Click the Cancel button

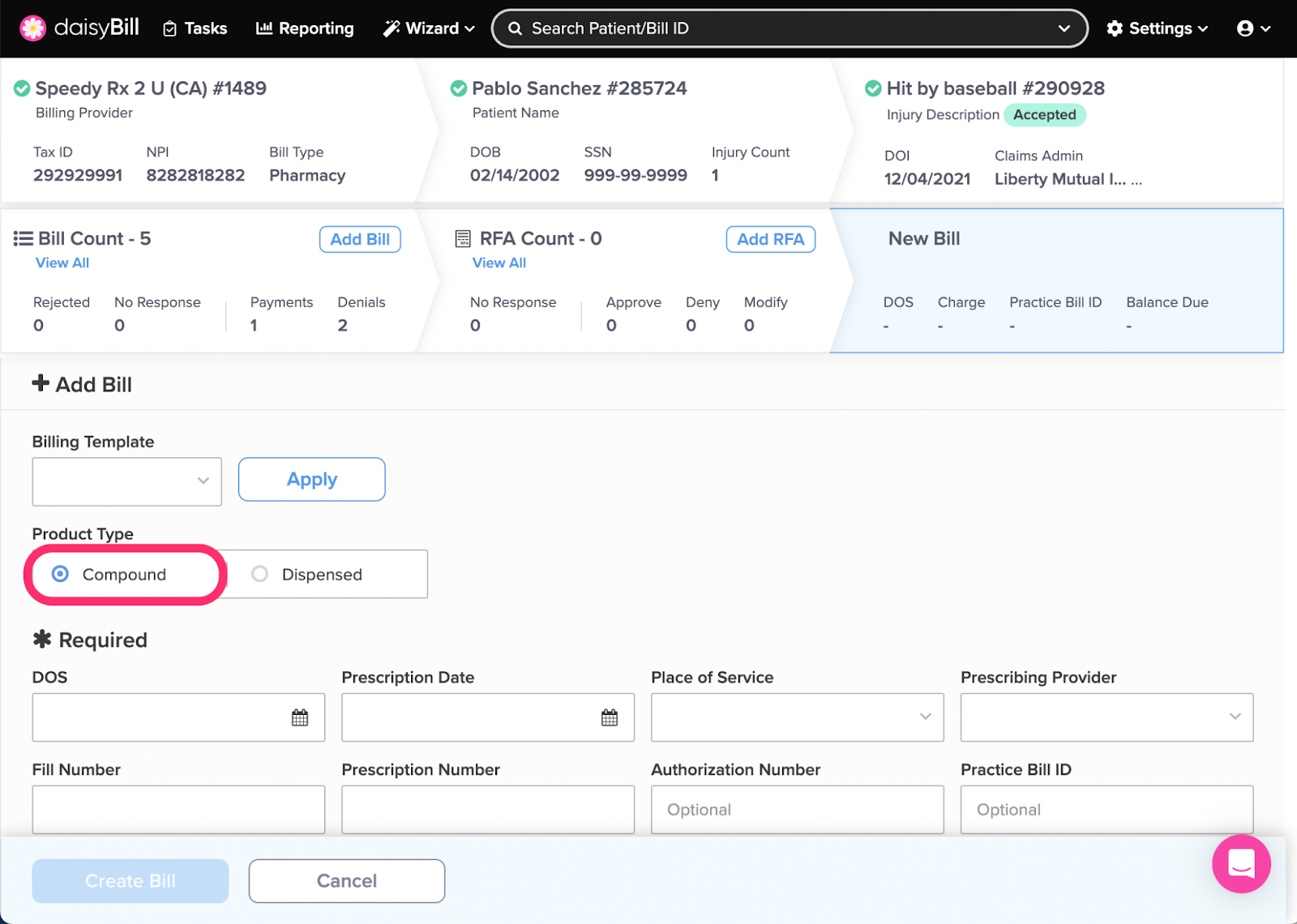click(347, 881)
